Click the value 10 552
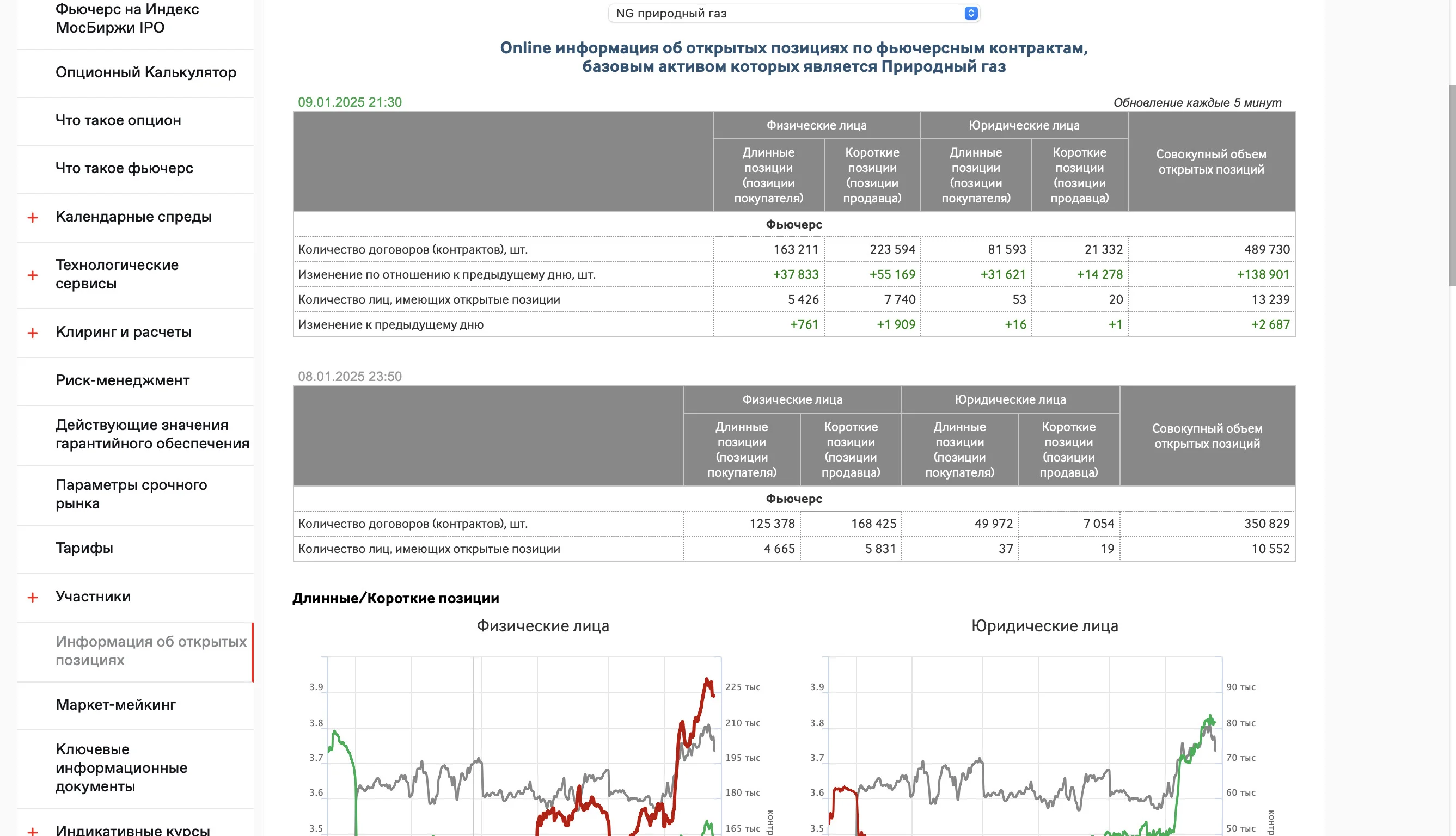 (1270, 550)
